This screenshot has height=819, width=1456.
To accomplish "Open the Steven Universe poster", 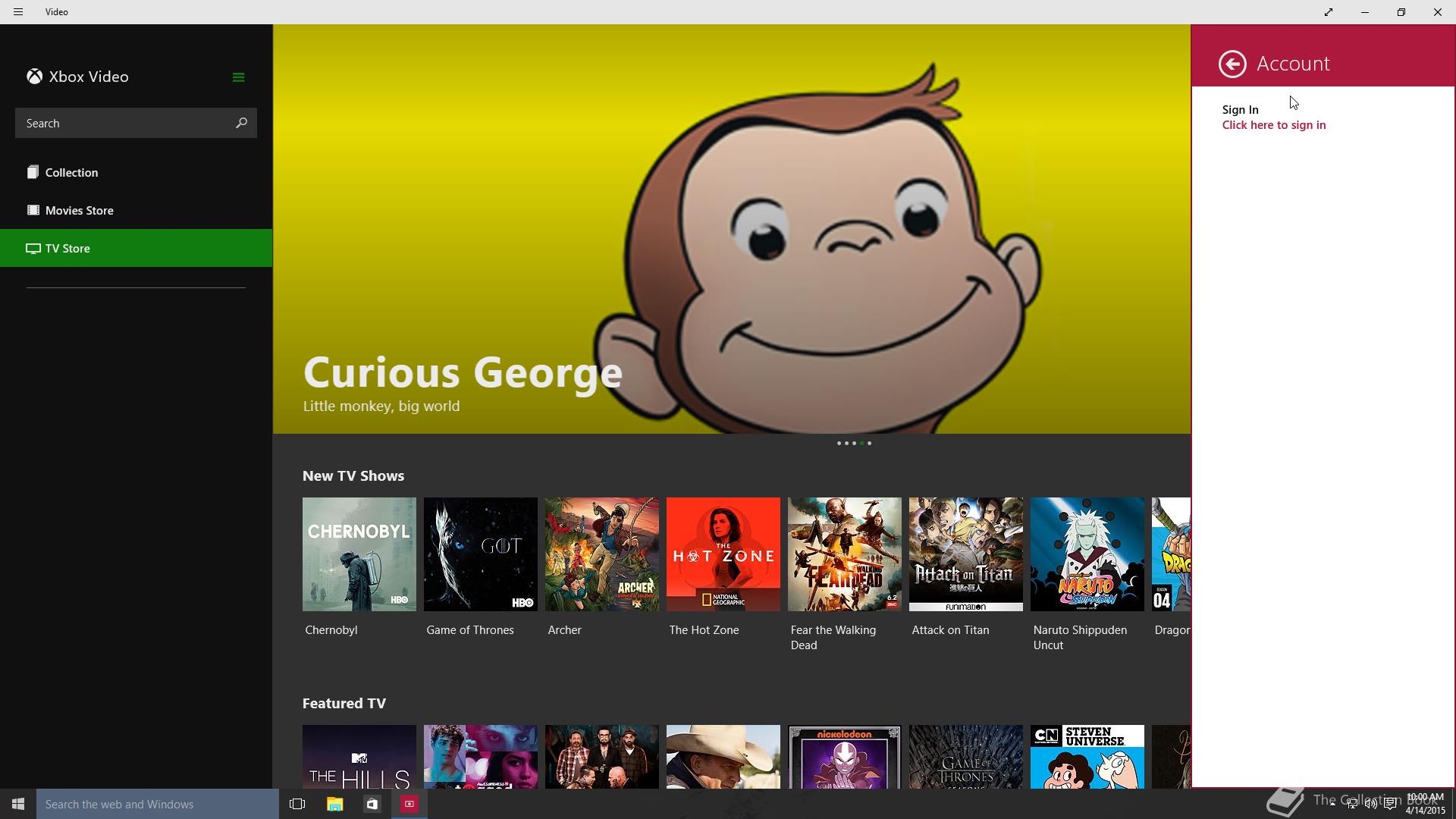I will 1087,757.
